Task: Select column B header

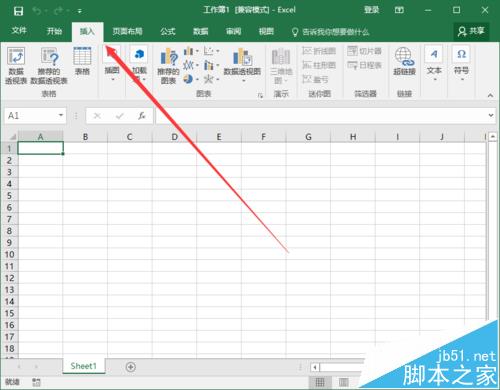Action: coord(85,137)
